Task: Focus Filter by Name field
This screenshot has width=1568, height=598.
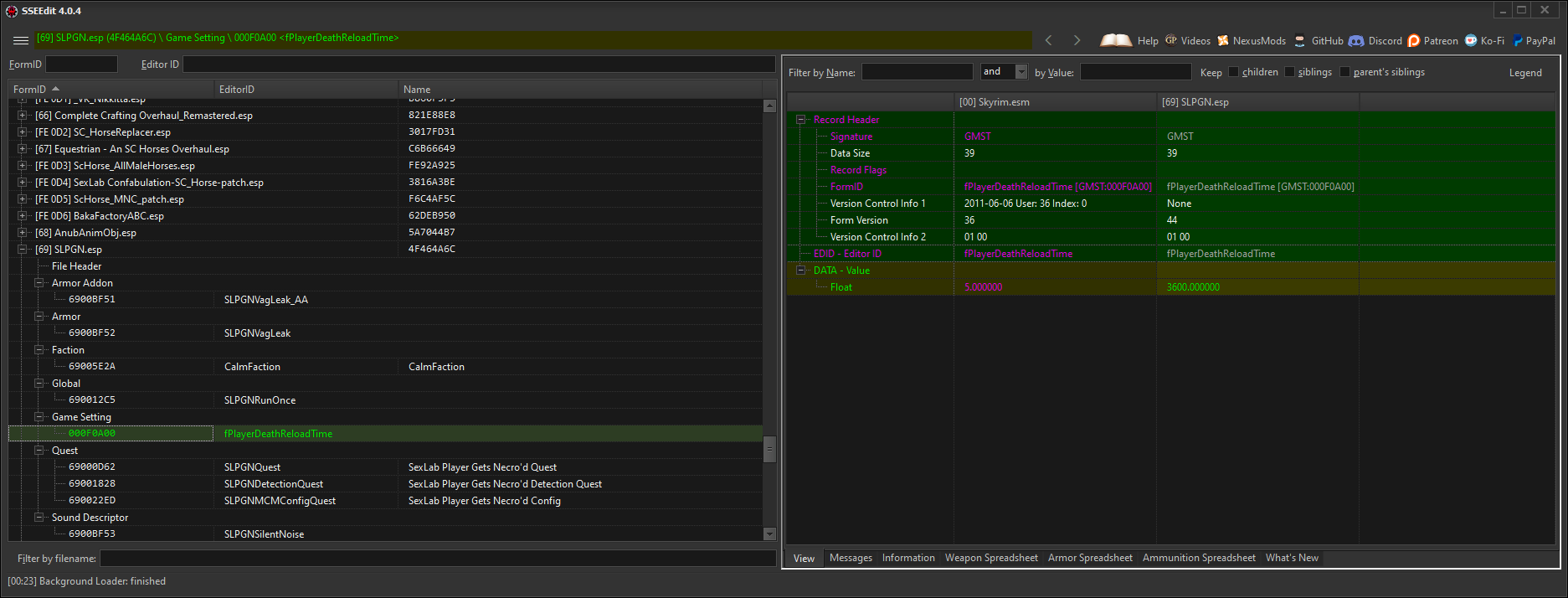Action: point(918,72)
